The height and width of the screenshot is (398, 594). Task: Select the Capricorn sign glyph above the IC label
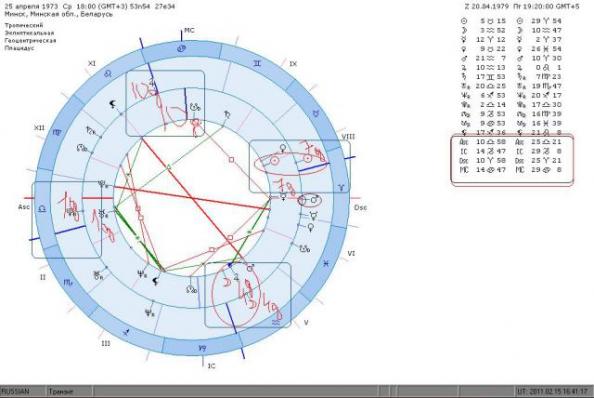tap(202, 348)
